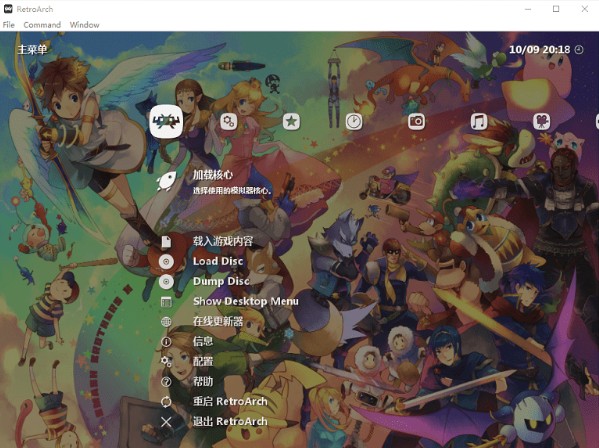The width and height of the screenshot is (599, 448).
Task: Open the 信息 information entry
Action: 202,341
